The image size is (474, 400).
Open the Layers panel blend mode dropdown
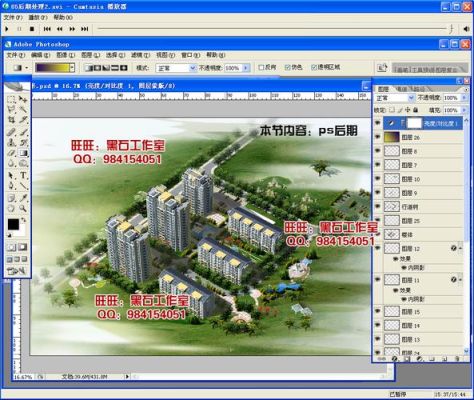[x=394, y=98]
